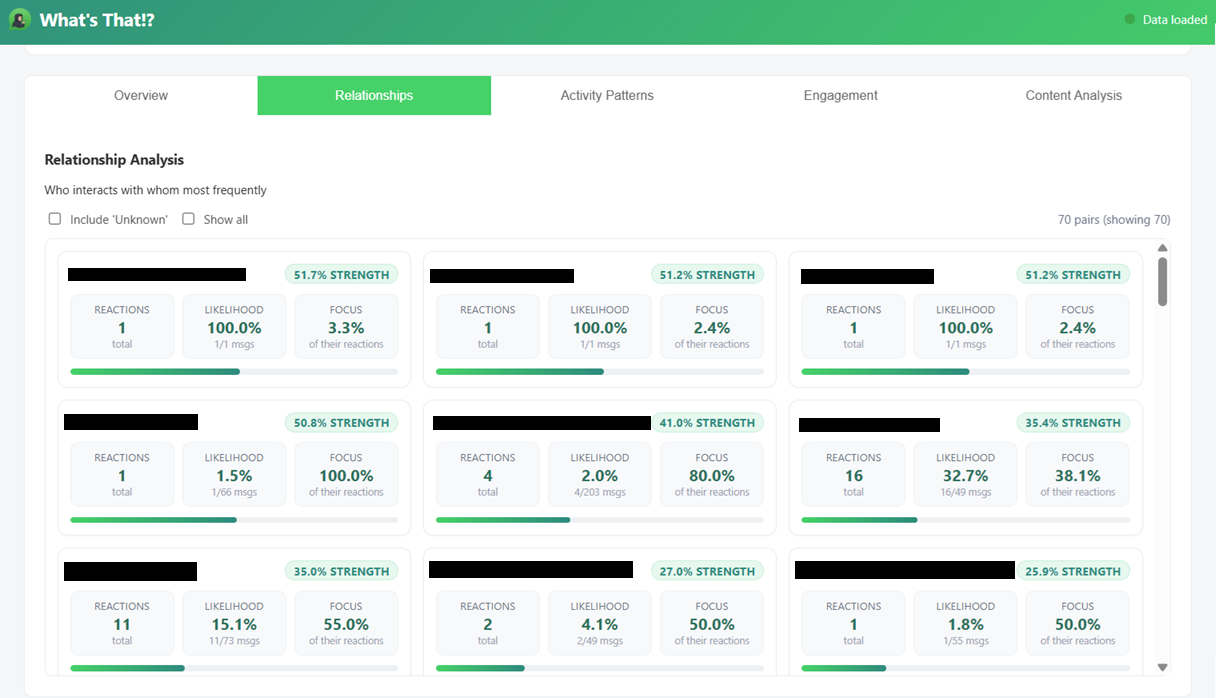Select the 41.0% STRENGTH badge
This screenshot has width=1216, height=698.
click(x=706, y=423)
